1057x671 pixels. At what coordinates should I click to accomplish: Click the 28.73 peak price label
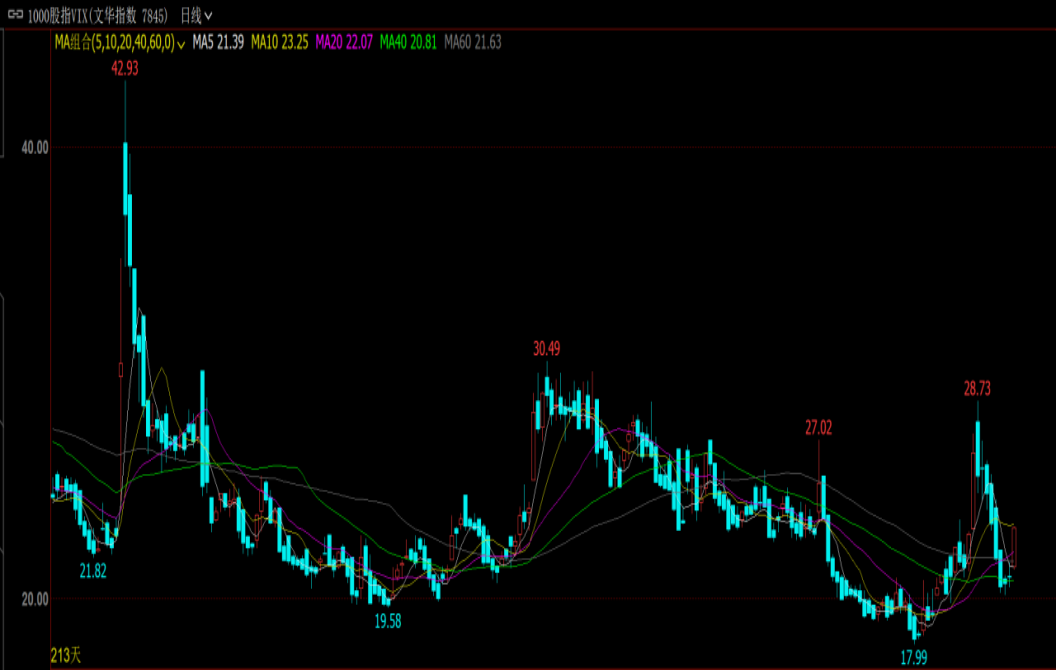[x=977, y=388]
